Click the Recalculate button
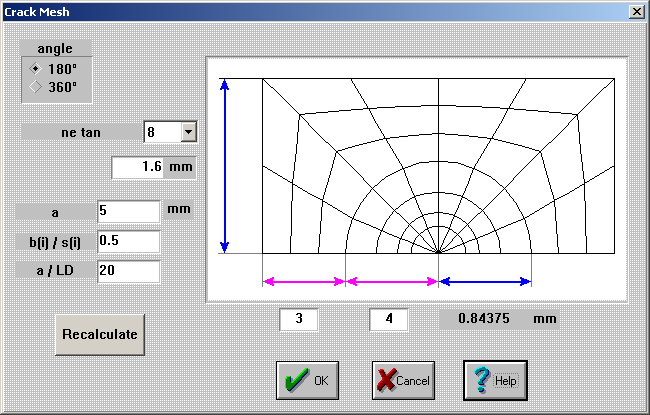The width and height of the screenshot is (650, 415). 100,334
